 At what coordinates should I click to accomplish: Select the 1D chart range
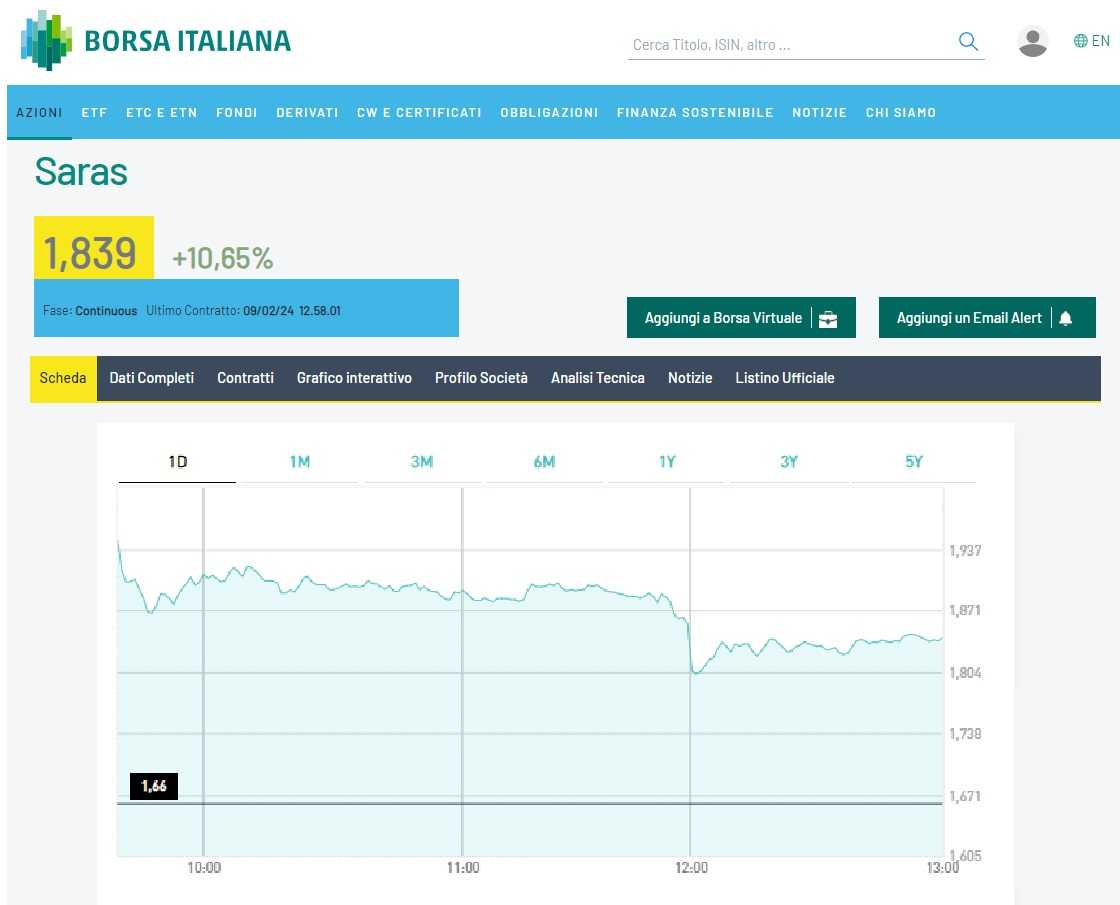click(x=177, y=462)
